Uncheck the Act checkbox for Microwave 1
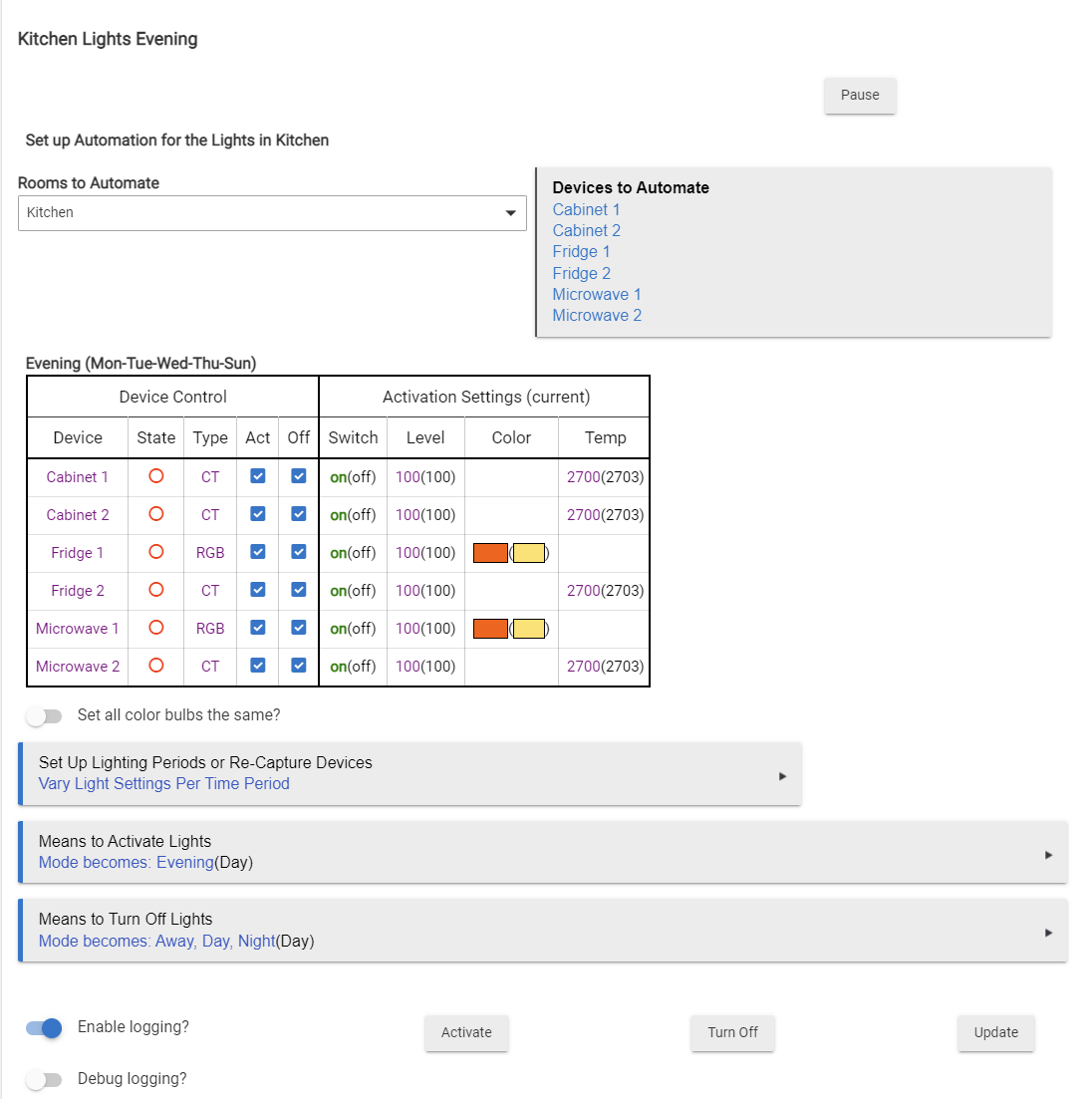The image size is (1092, 1099). pos(258,628)
